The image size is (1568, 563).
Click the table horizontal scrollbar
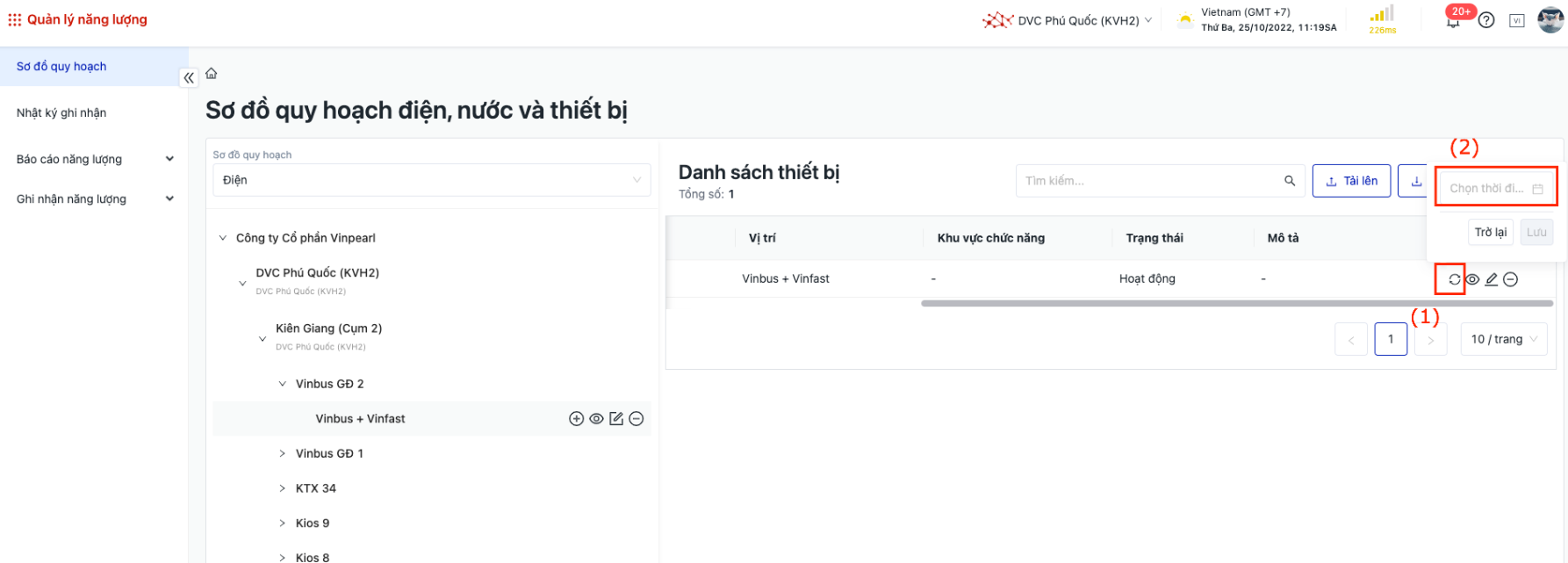click(1237, 303)
